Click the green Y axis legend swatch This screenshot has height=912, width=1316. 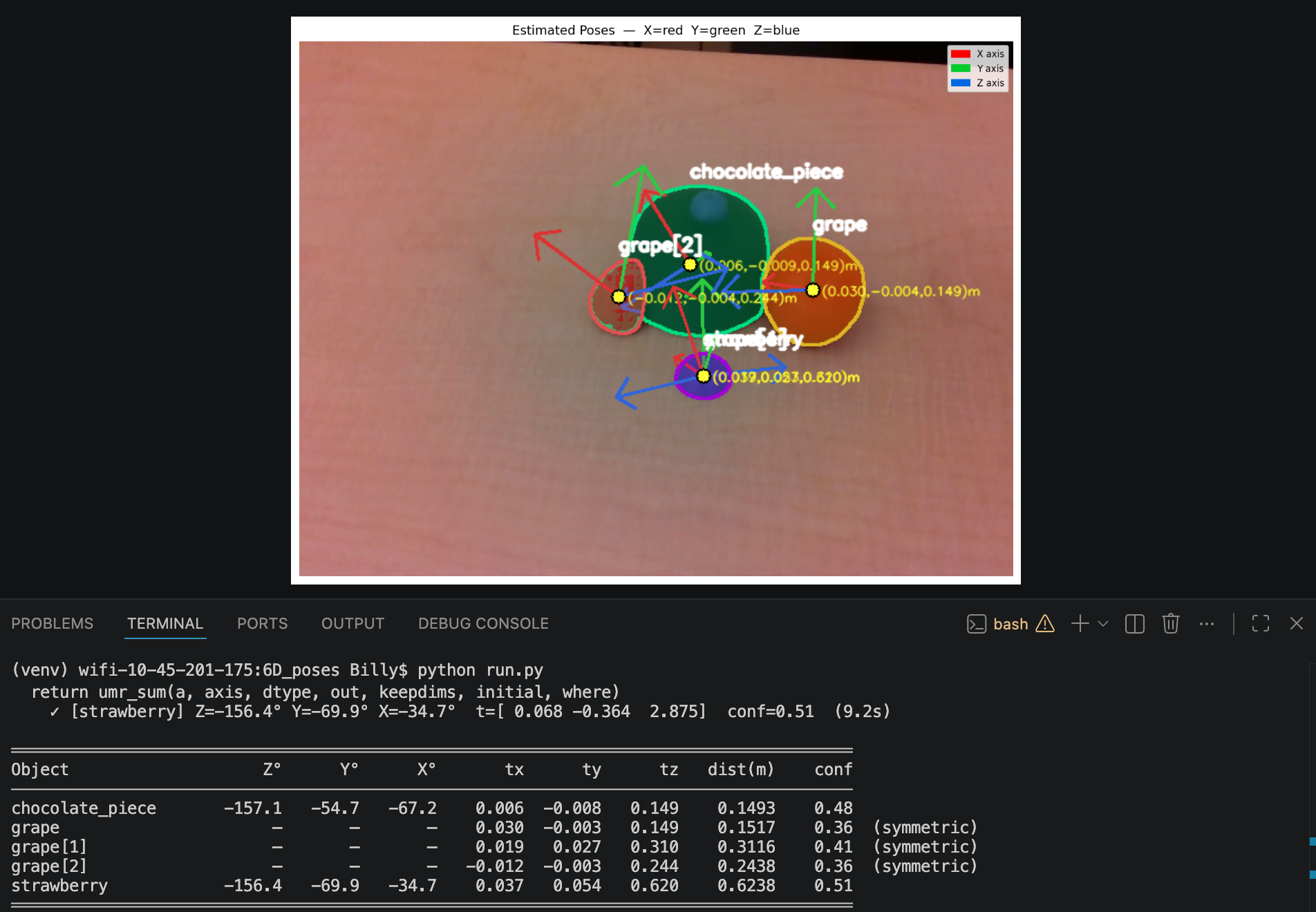(961, 68)
